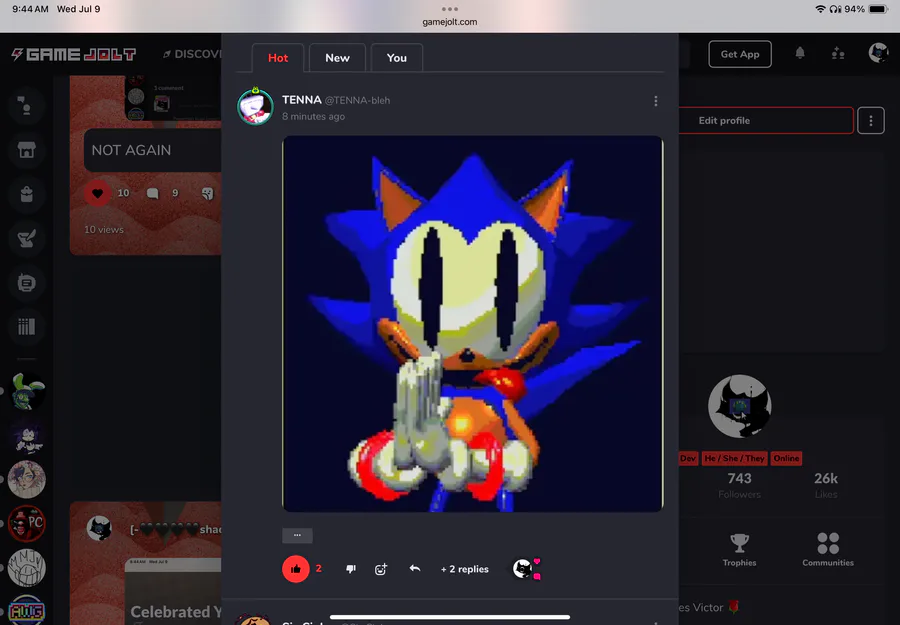Expand the + 2 replies thread

tap(465, 569)
